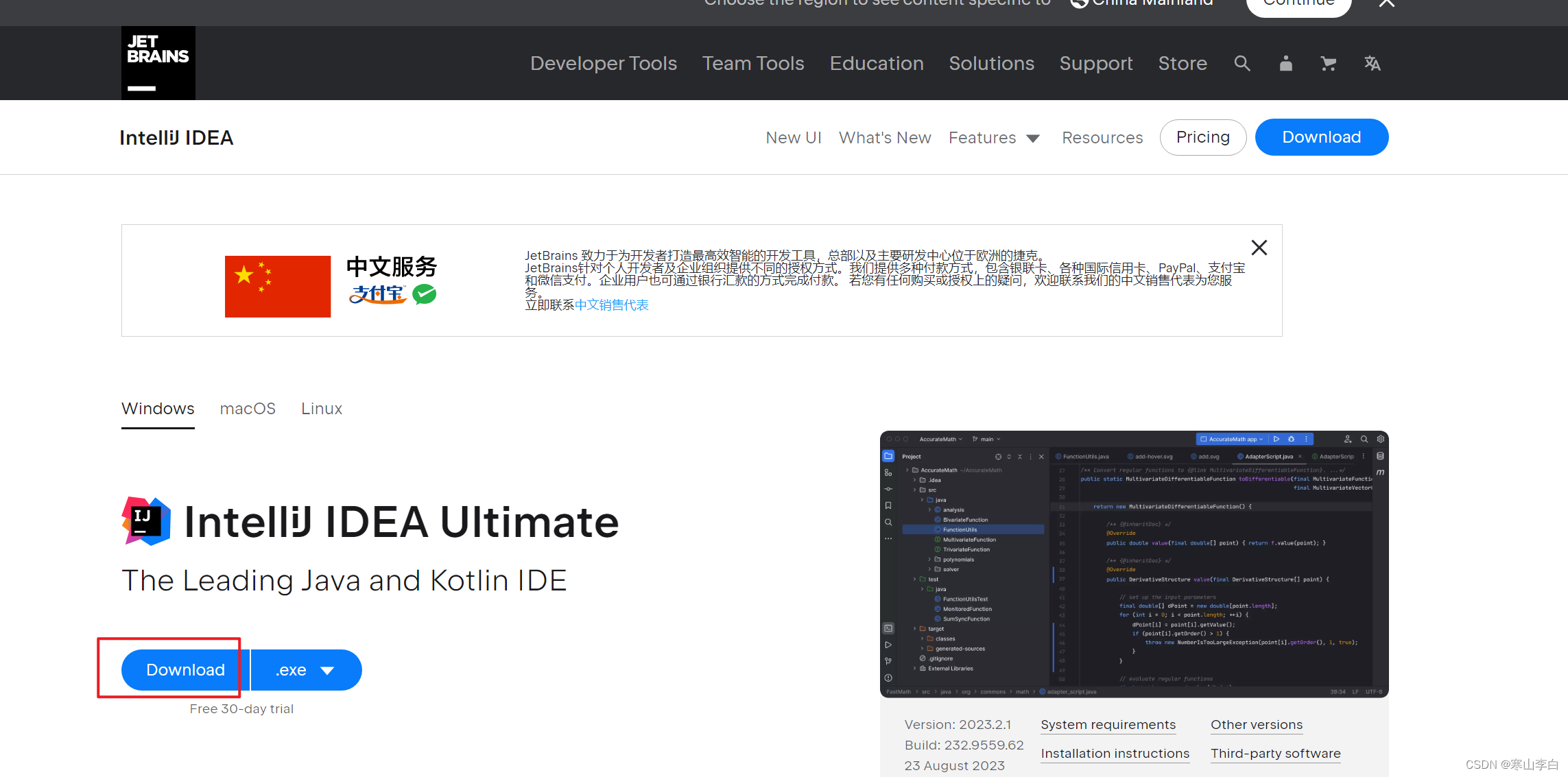The height and width of the screenshot is (777, 1568).
Task: Click the WeChat Pay green icon
Action: 425,294
